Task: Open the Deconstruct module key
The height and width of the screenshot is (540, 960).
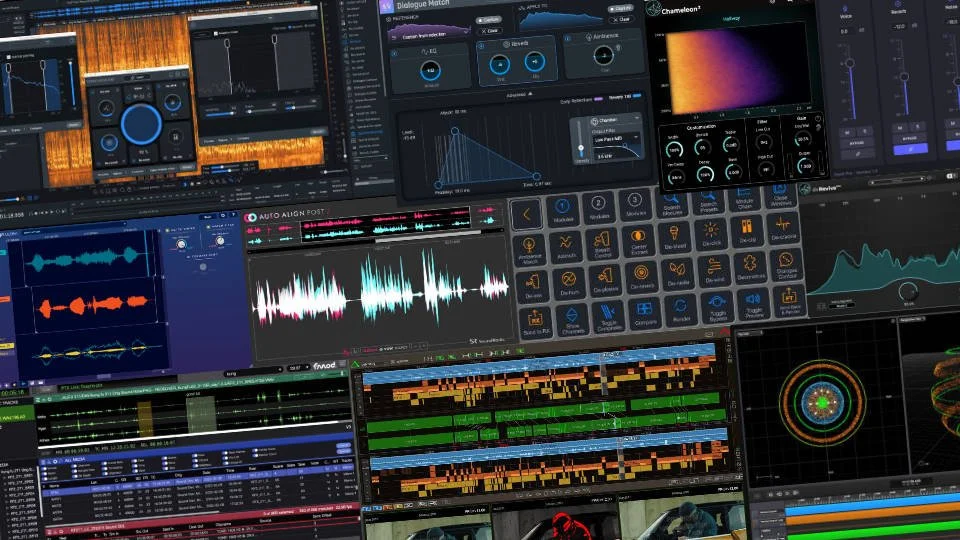Action: pyautogui.click(x=750, y=267)
